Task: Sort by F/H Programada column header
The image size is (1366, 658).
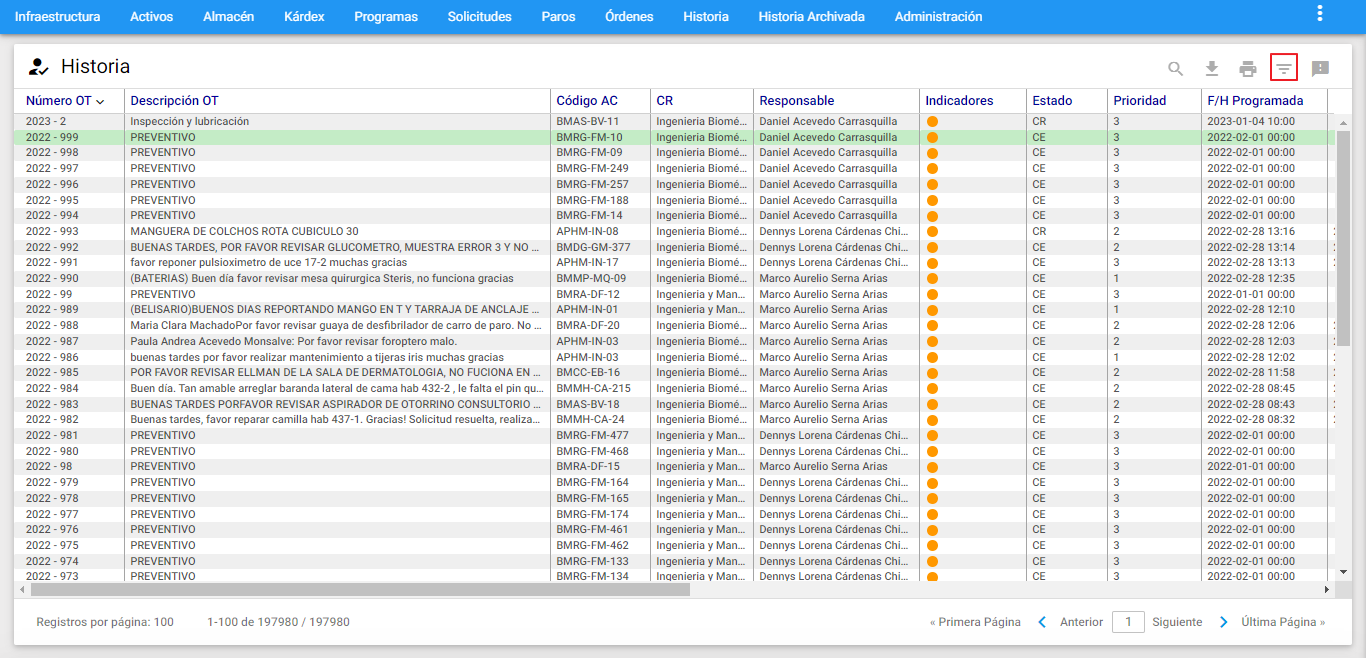Action: [x=1255, y=101]
